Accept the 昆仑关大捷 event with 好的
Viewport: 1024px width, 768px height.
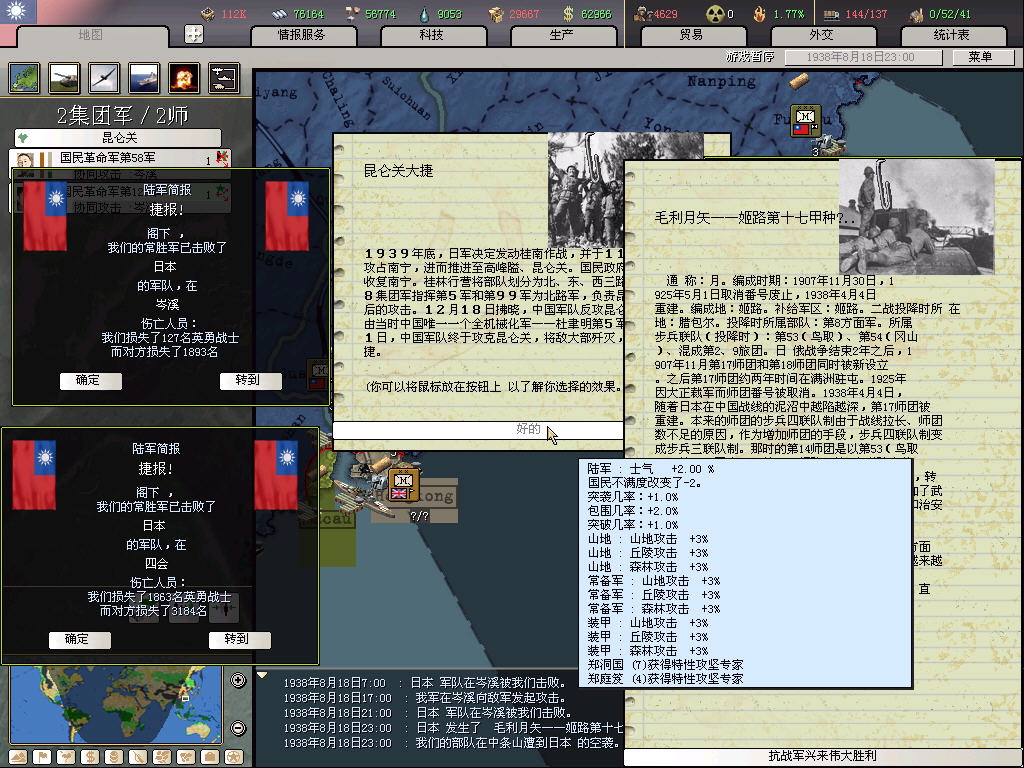click(478, 429)
